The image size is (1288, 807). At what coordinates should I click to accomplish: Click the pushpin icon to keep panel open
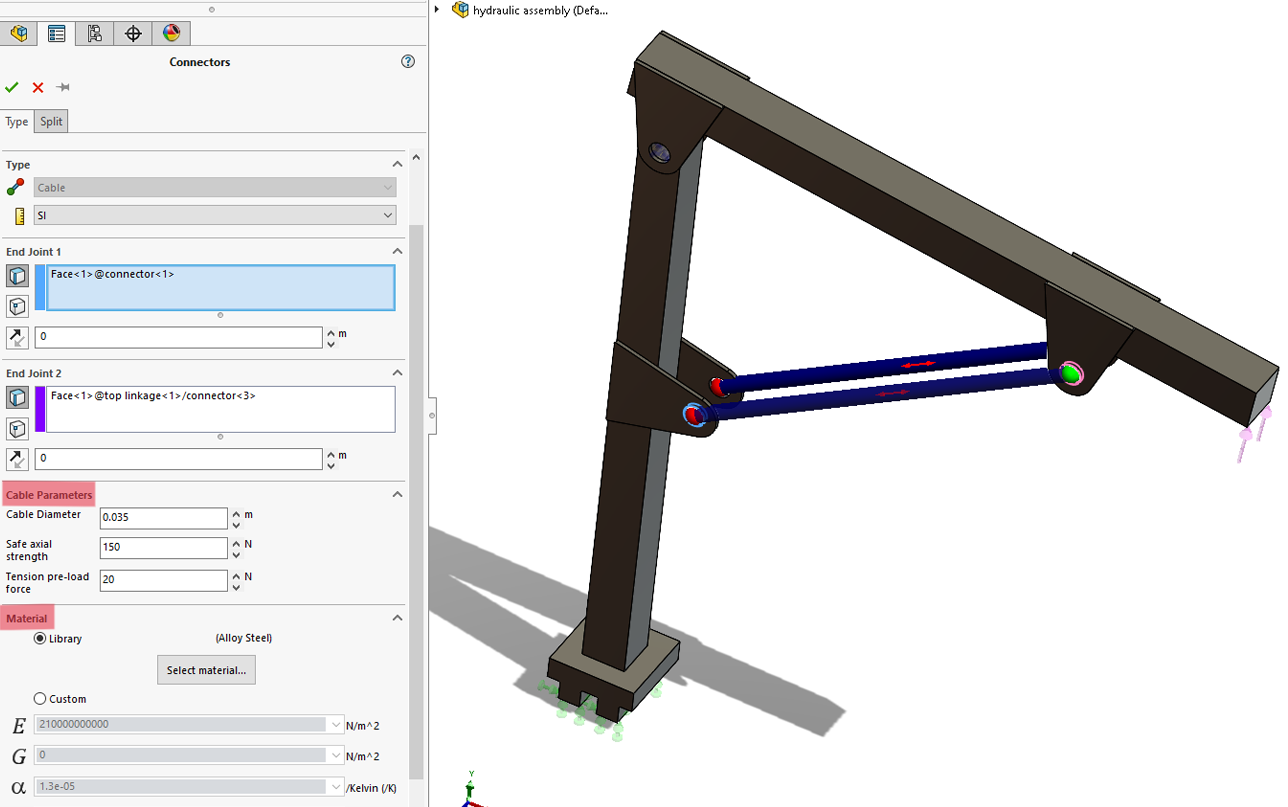click(63, 88)
